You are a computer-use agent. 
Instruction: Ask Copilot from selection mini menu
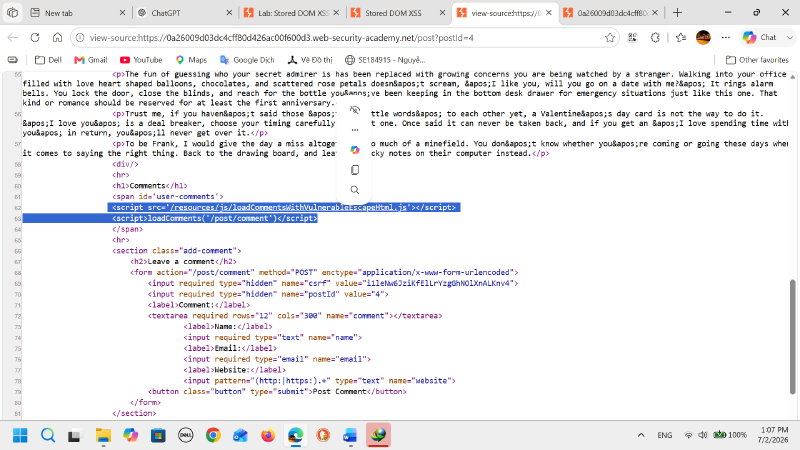pyautogui.click(x=355, y=149)
